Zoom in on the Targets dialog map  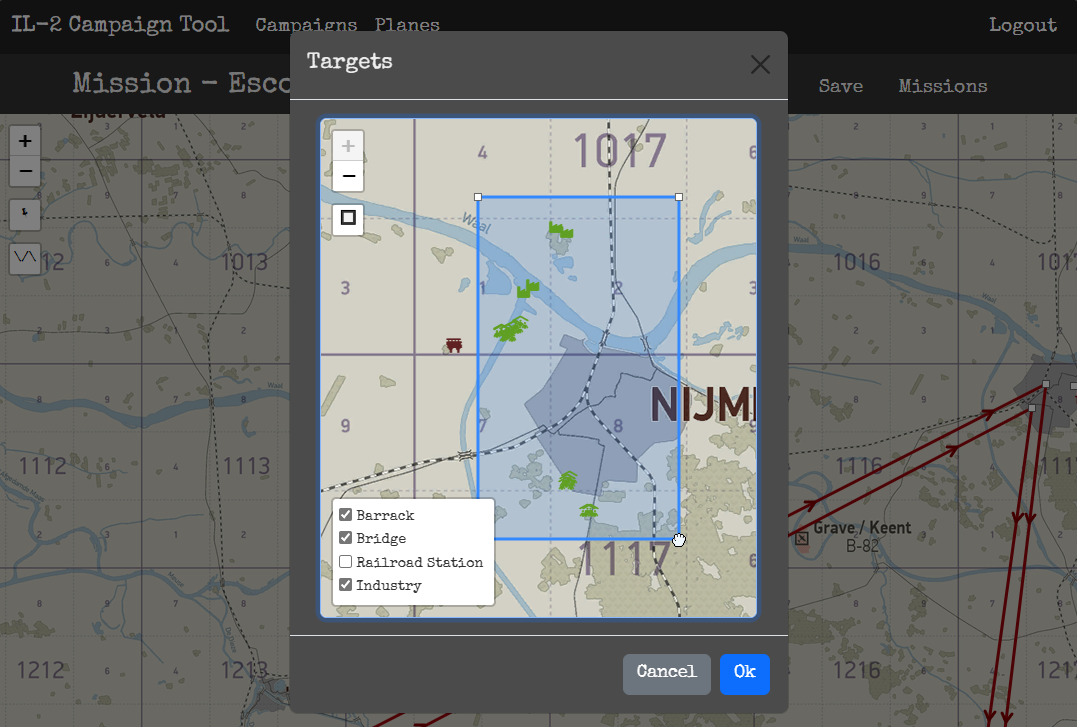tap(348, 146)
